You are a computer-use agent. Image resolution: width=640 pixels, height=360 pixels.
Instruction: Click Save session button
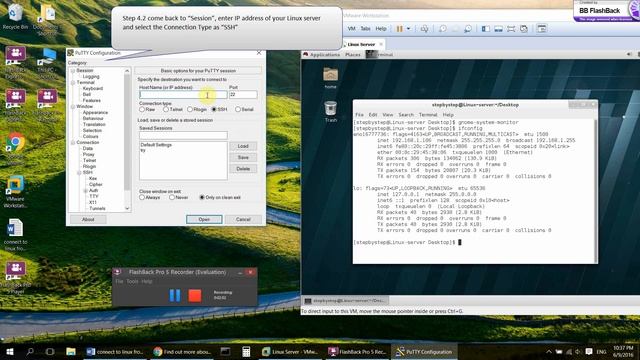click(243, 158)
